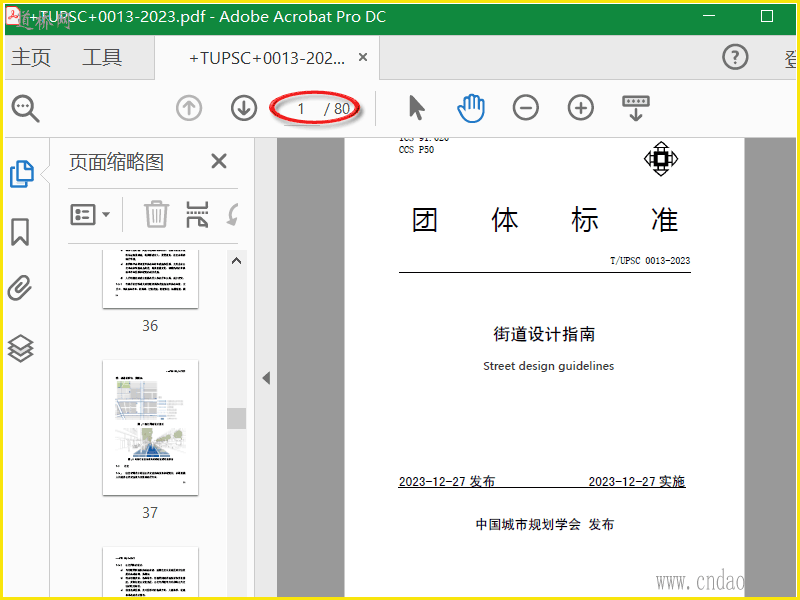Click the CCS P50 classification text
The image size is (800, 600).
[416, 149]
